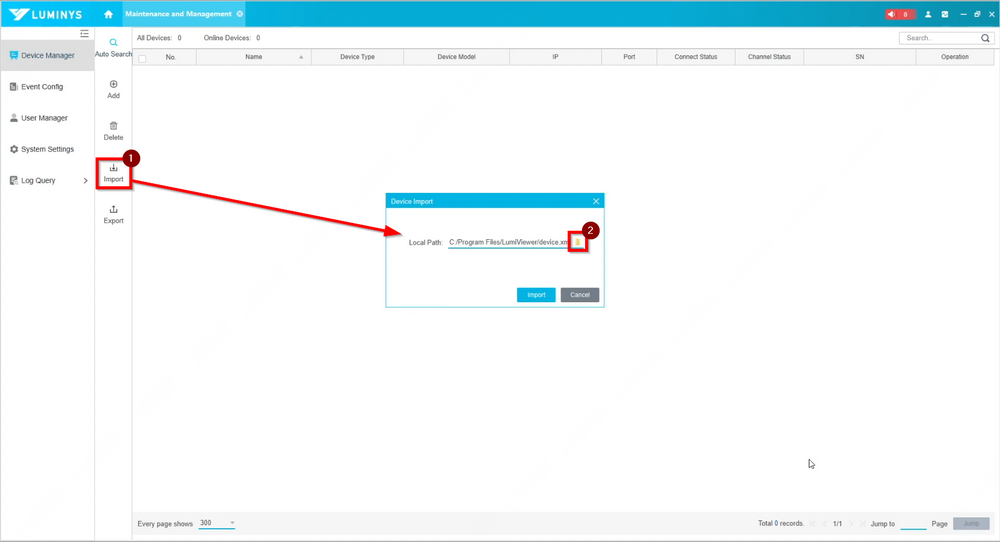Click the Home icon in the top bar
The width and height of the screenshot is (1000, 542).
pos(108,14)
